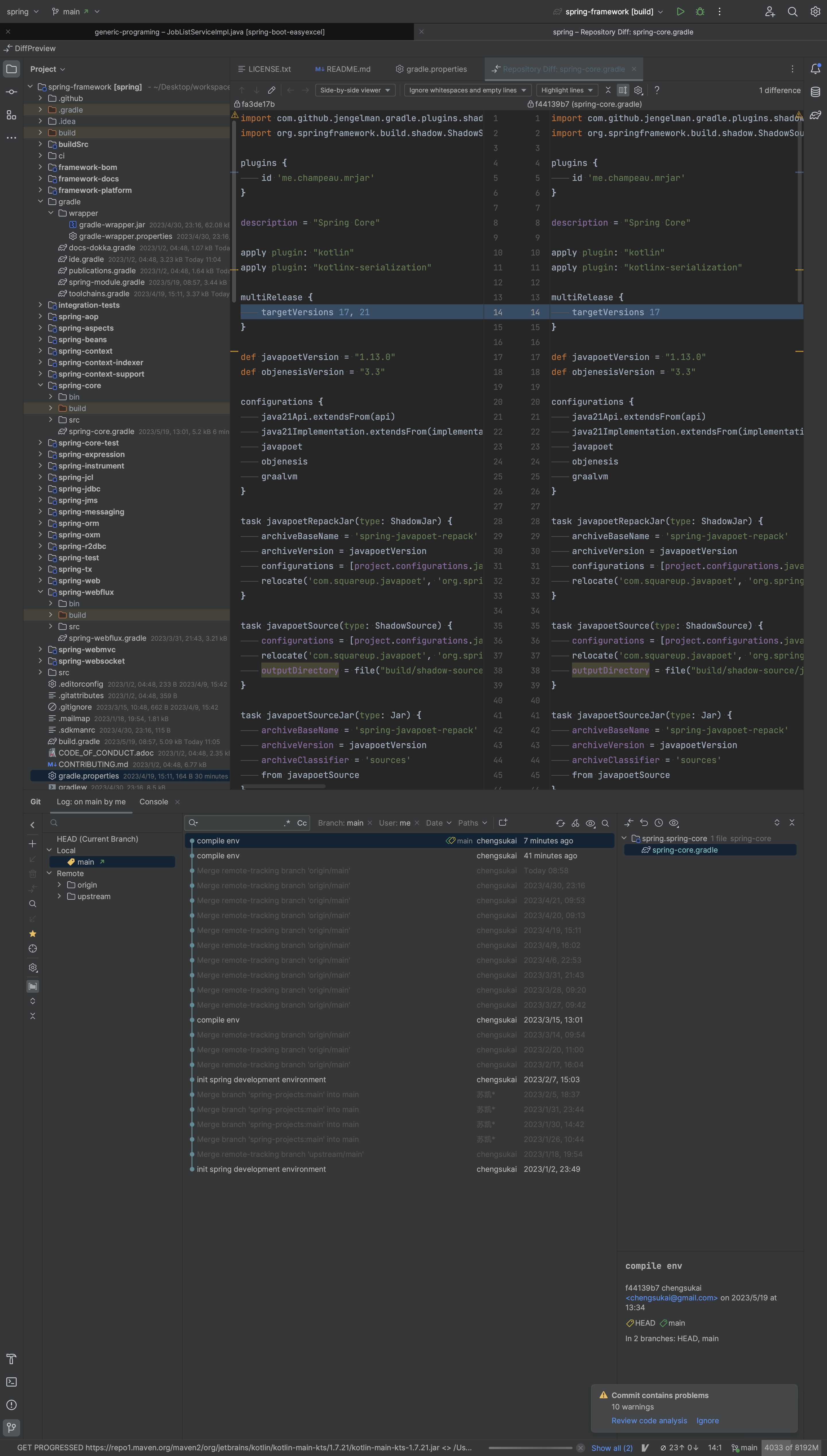The image size is (827, 1456).
Task: Open spring project widget in title bar
Action: click(22, 11)
